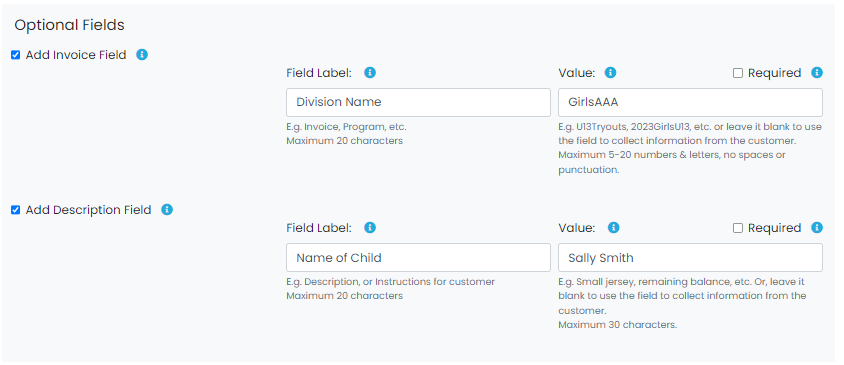Click info icon next to invoice Field Label
This screenshot has height=365, width=844.
point(370,72)
